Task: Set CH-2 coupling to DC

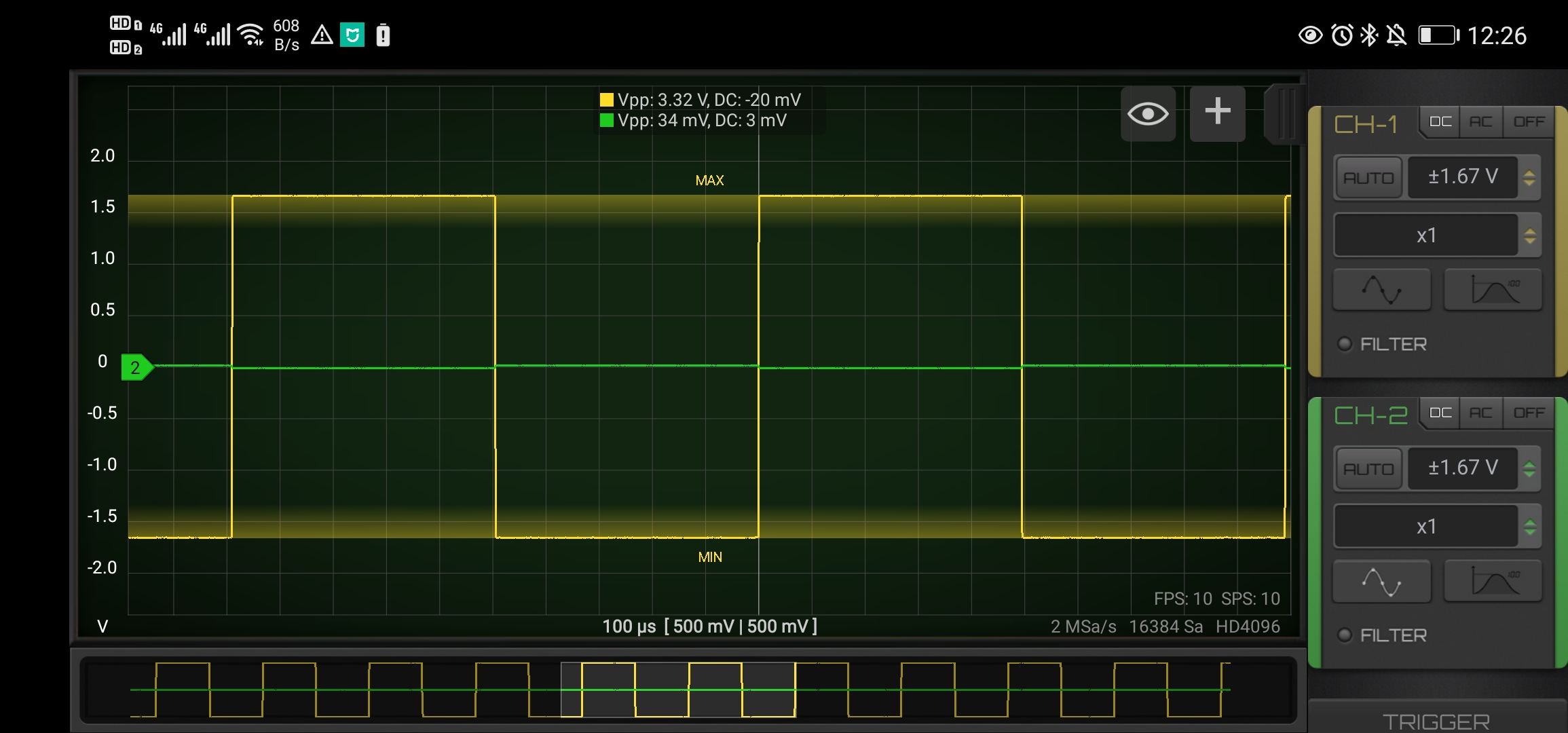Action: coord(1440,413)
